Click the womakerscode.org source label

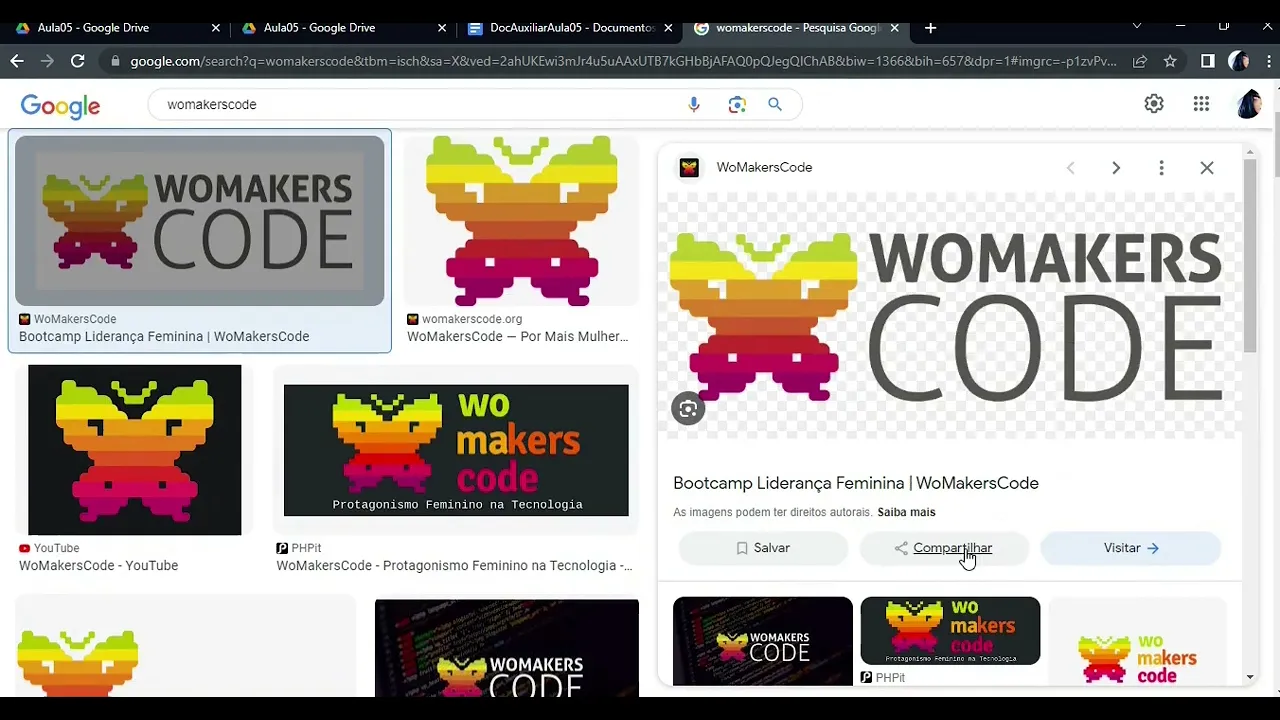472,319
